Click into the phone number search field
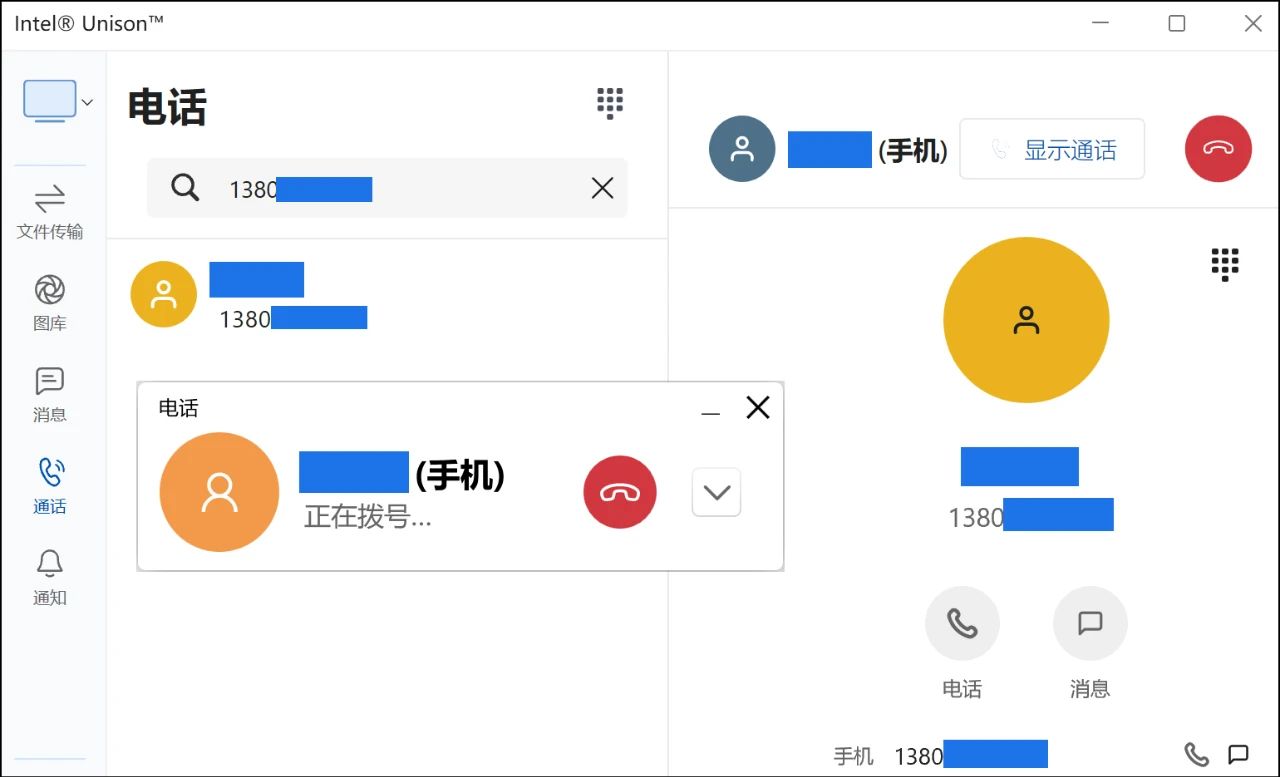This screenshot has height=777, width=1280. 387,188
